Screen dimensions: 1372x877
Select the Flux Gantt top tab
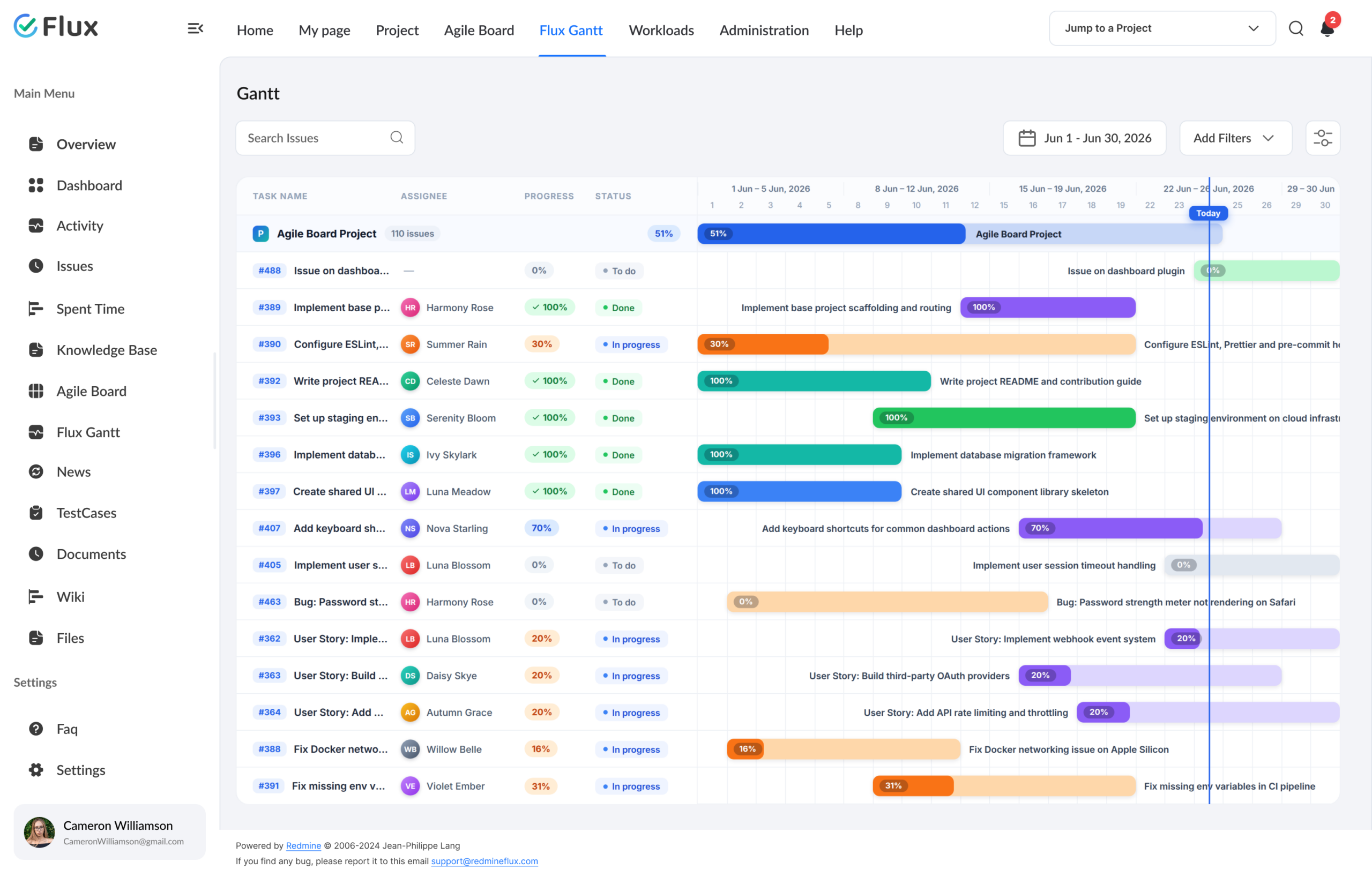571,29
